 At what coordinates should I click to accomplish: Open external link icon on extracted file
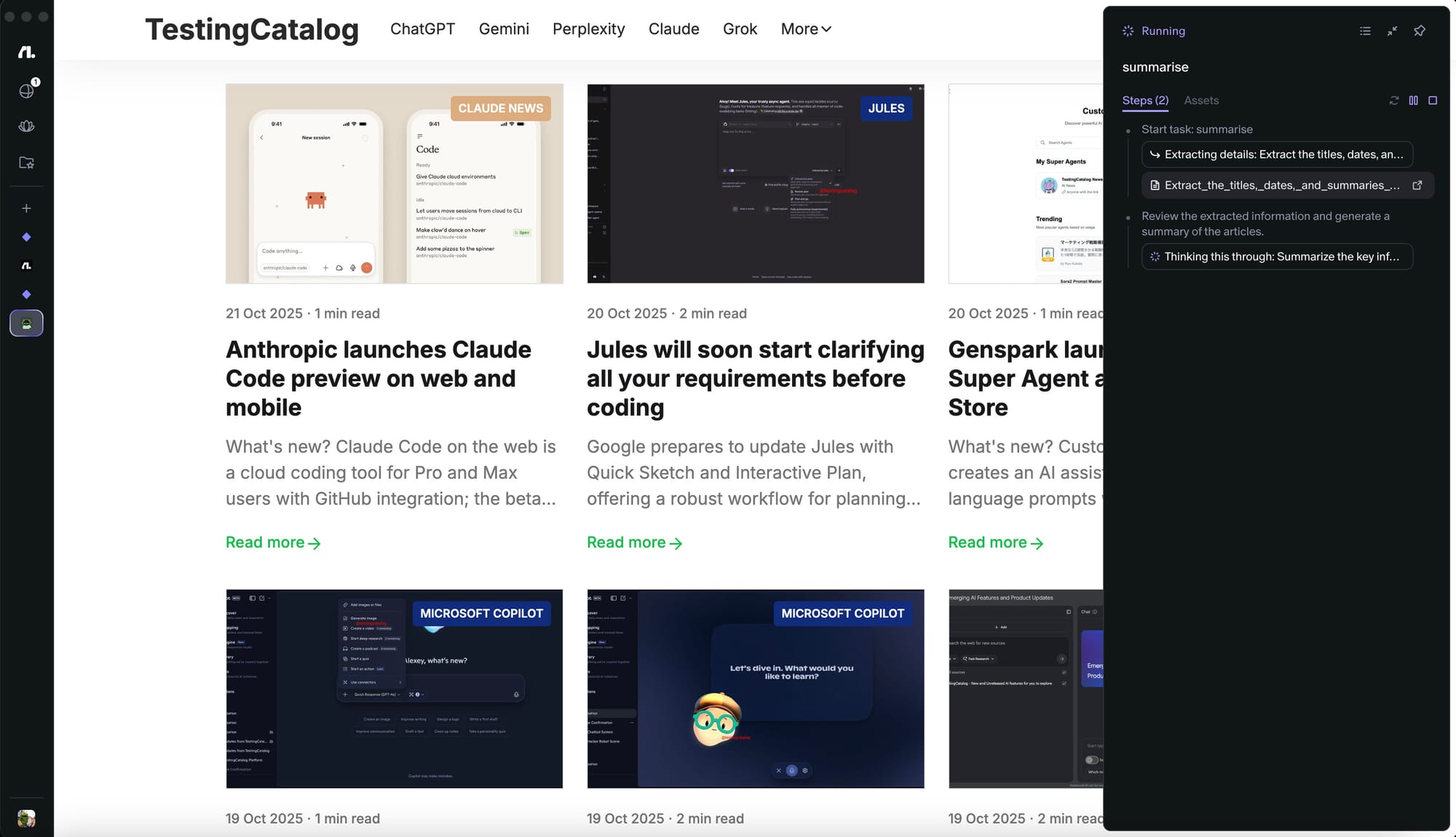click(x=1417, y=186)
